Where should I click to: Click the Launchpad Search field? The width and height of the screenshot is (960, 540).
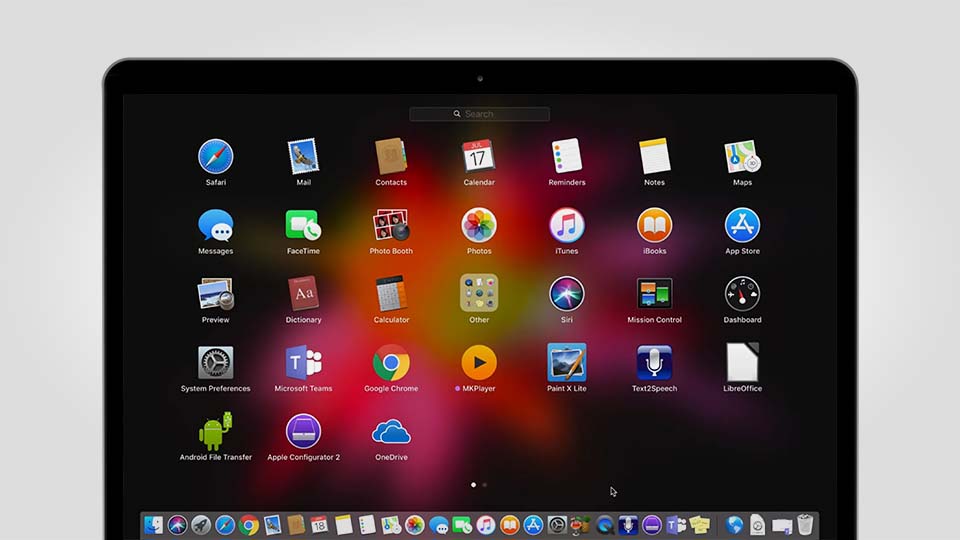pyautogui.click(x=479, y=114)
